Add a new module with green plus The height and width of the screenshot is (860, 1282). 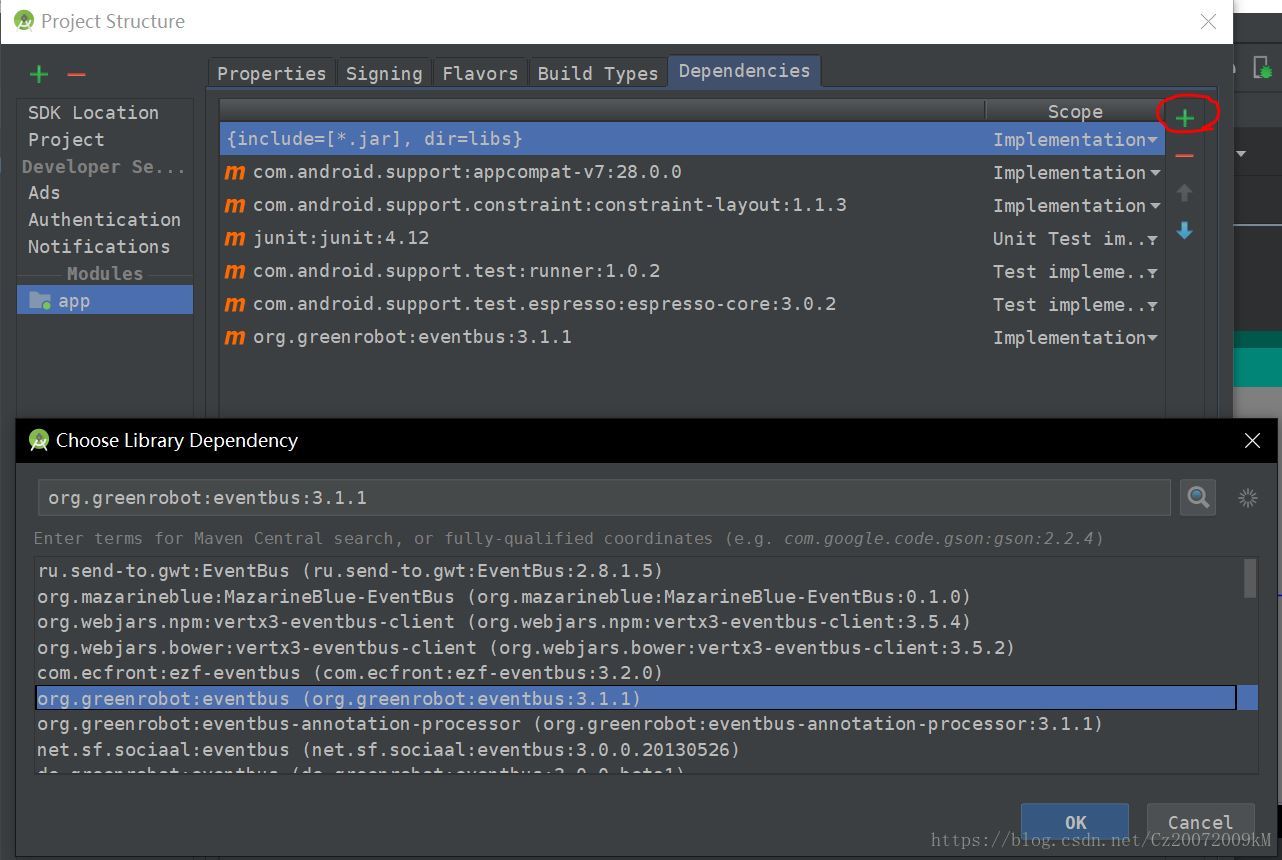click(39, 74)
